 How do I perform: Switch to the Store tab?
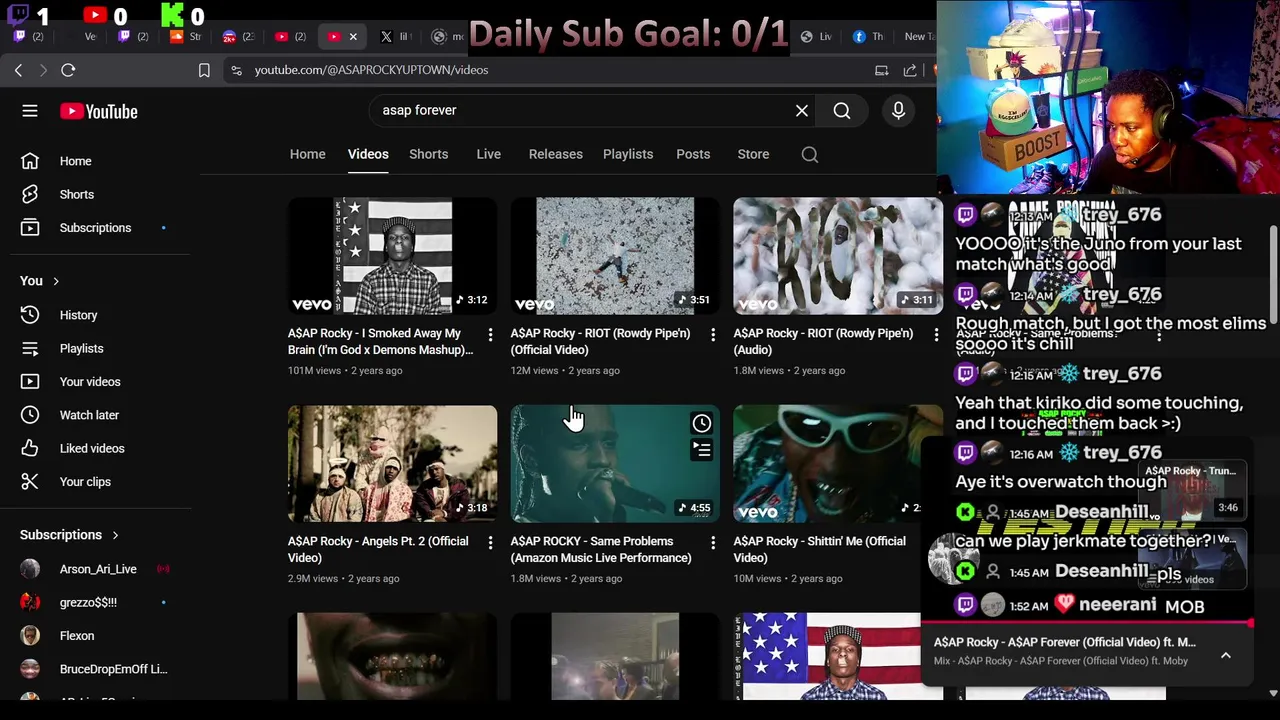click(x=753, y=154)
